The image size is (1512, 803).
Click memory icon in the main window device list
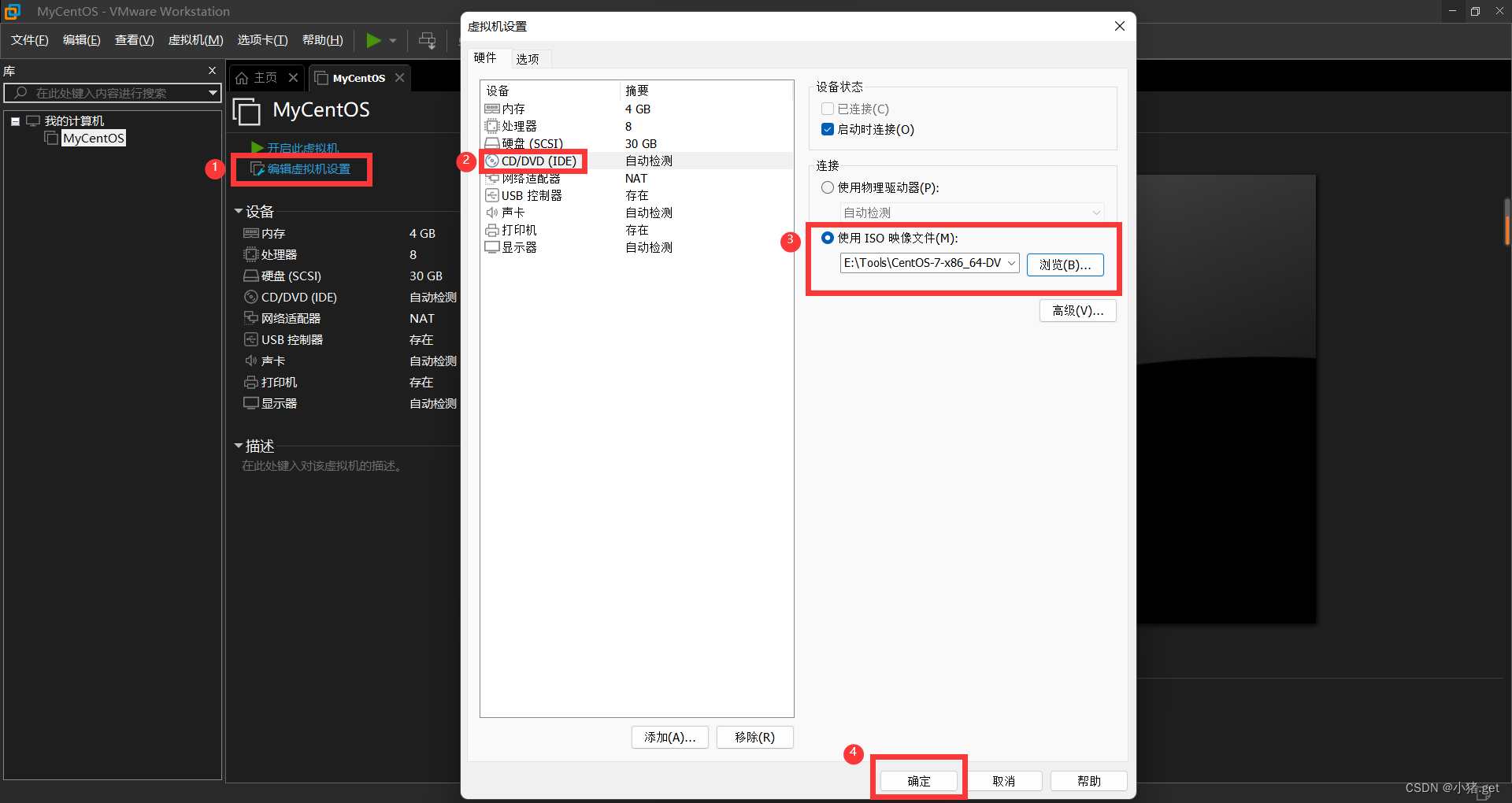[251, 233]
